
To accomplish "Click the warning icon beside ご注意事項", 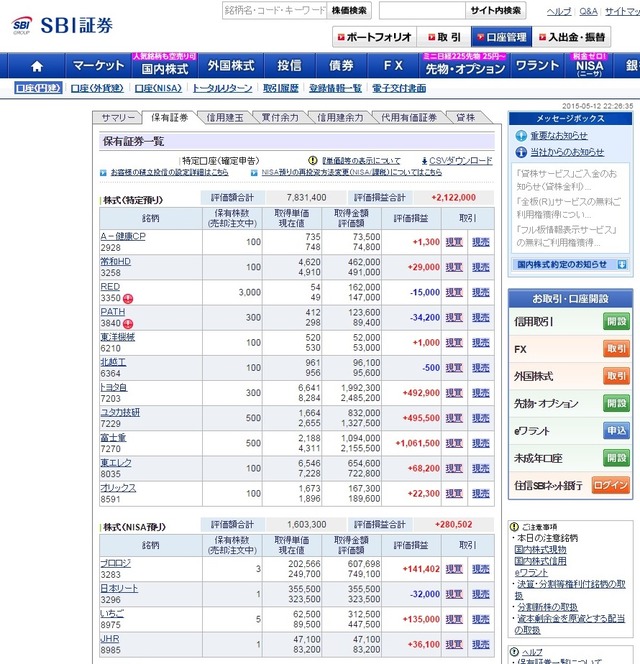I will pyautogui.click(x=514, y=527).
